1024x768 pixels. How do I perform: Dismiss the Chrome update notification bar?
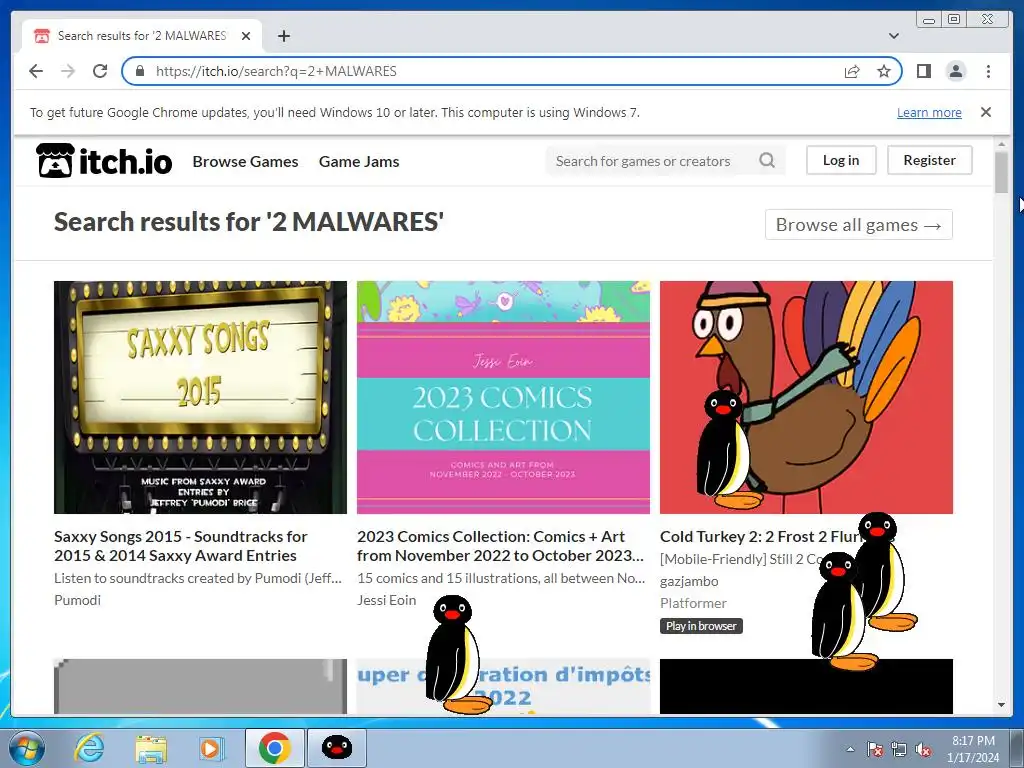(986, 112)
